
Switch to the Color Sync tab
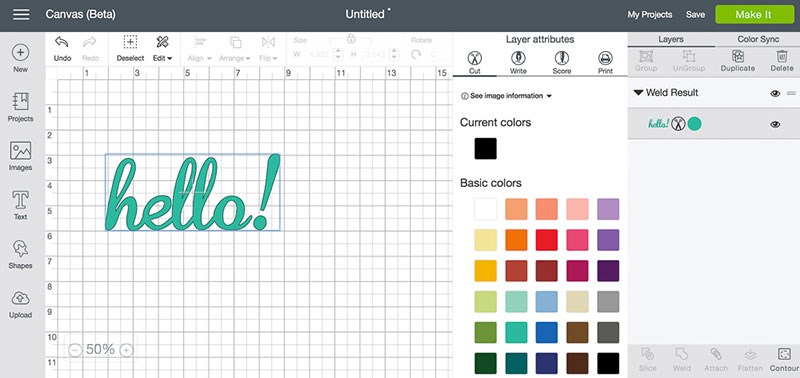(x=758, y=39)
